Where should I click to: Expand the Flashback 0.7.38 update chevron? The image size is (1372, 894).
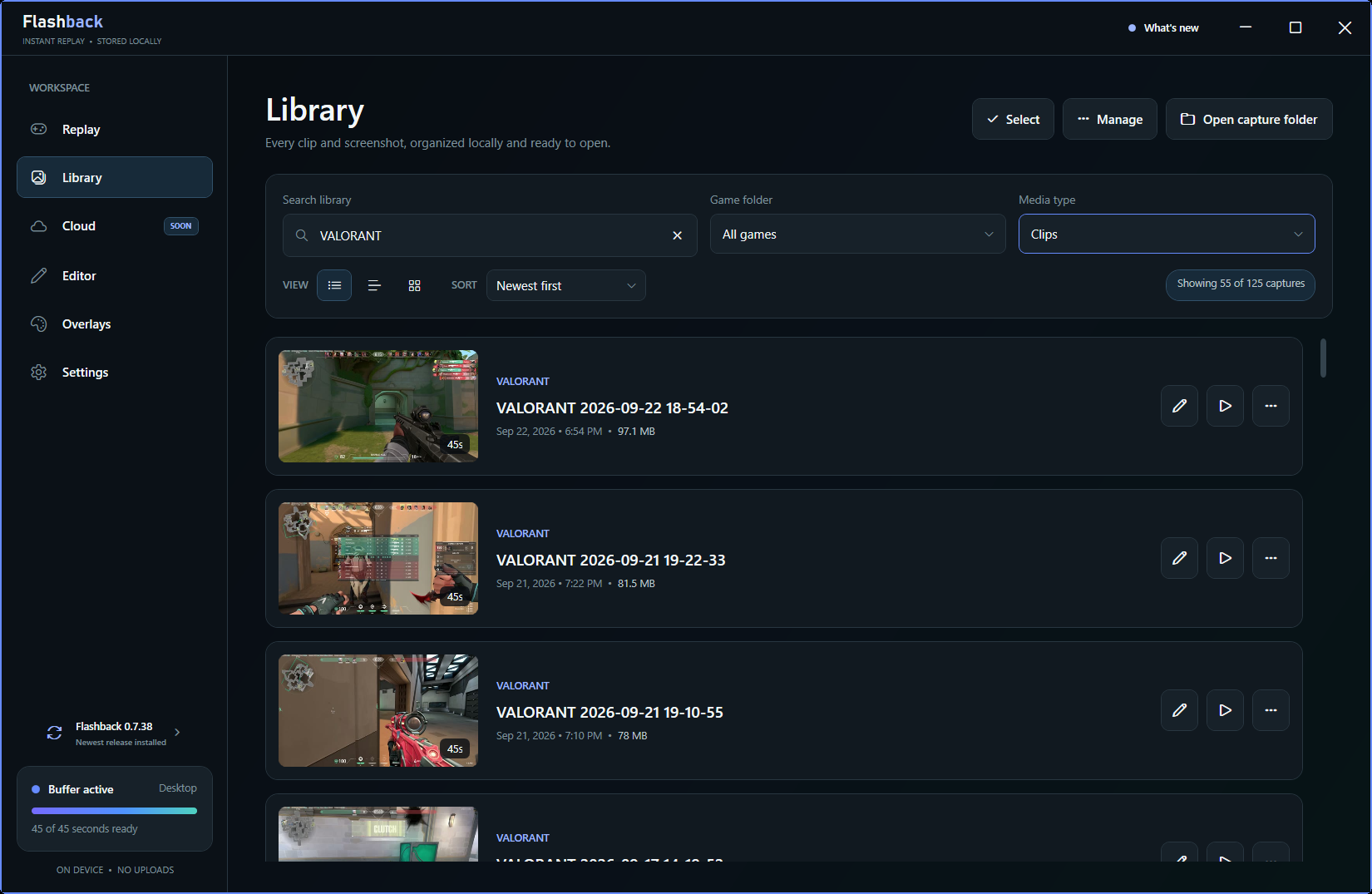177,733
